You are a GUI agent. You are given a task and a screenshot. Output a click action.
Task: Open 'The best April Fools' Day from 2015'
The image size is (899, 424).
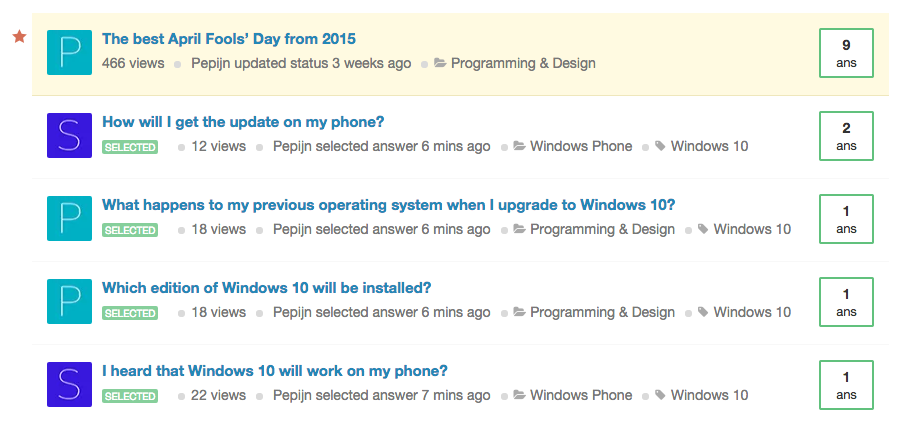pos(229,39)
